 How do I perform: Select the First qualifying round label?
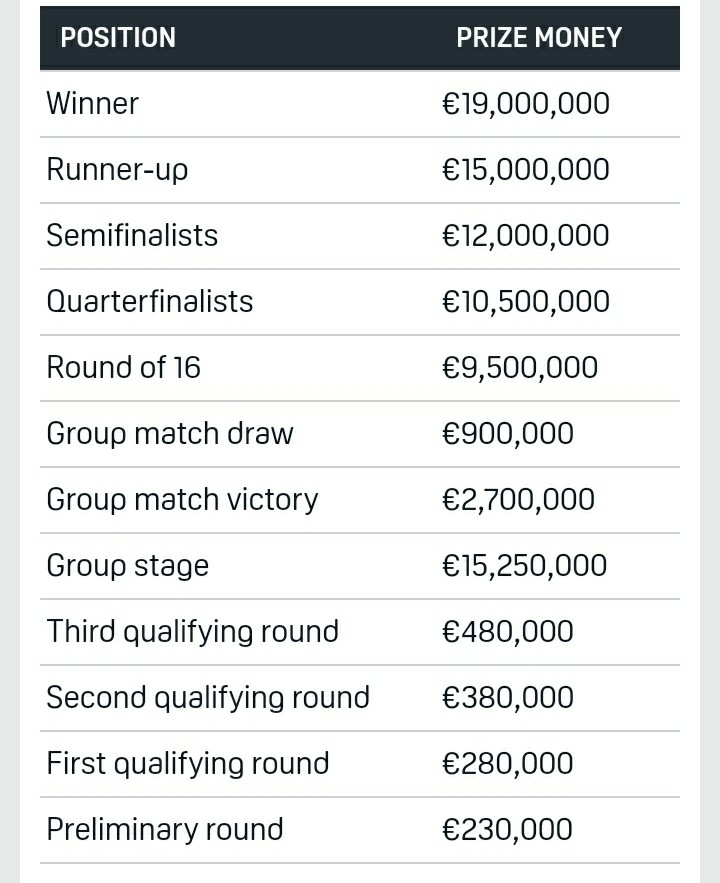188,764
